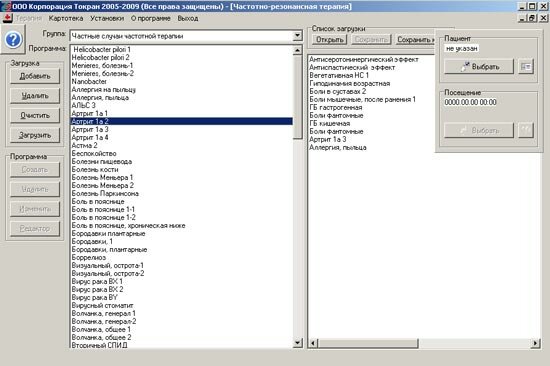550x366 pixels.
Task: Click the 0000.00.00 00:00 visit date
Action: (x=470, y=102)
